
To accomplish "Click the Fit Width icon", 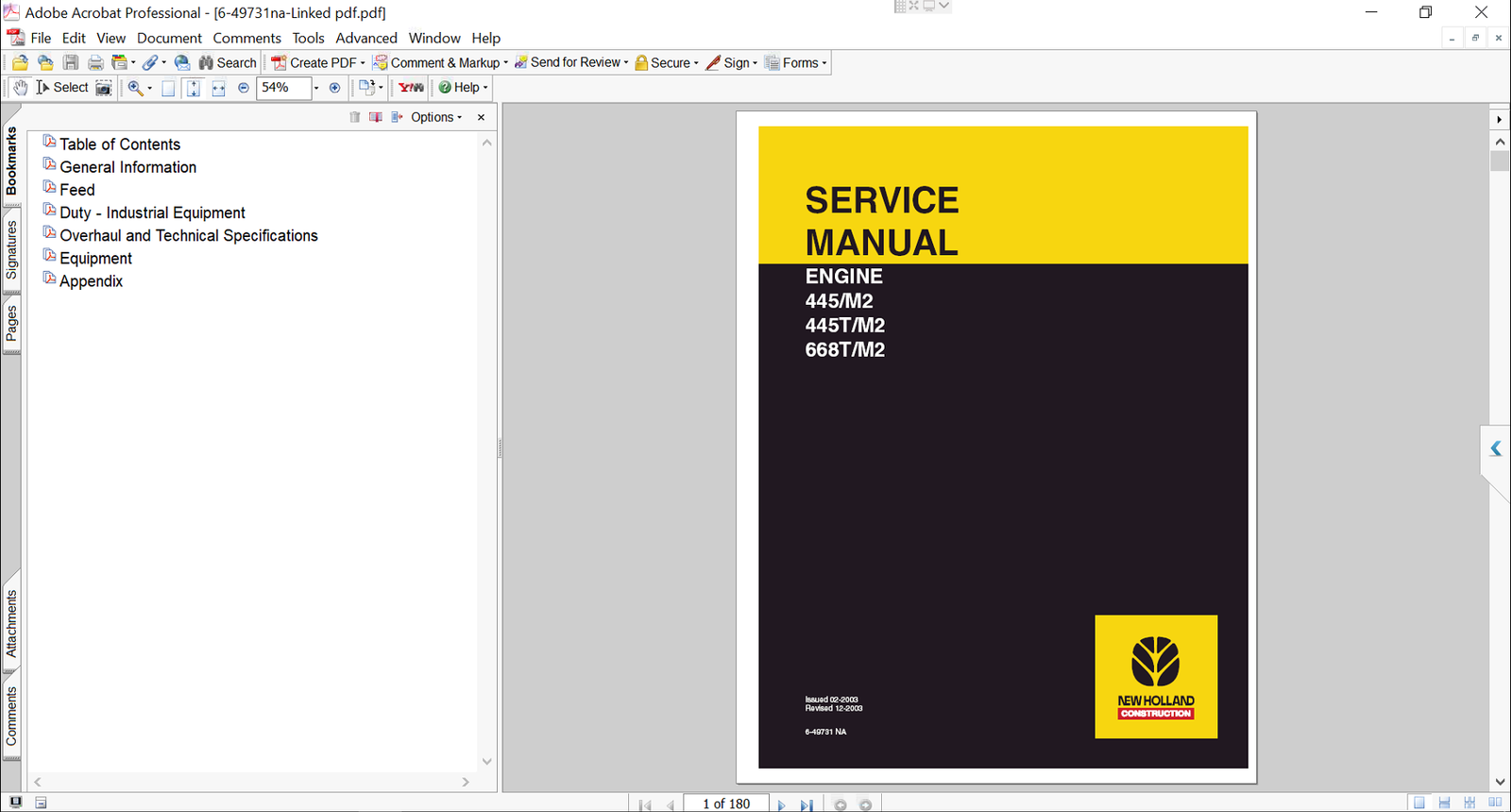I will (x=218, y=88).
